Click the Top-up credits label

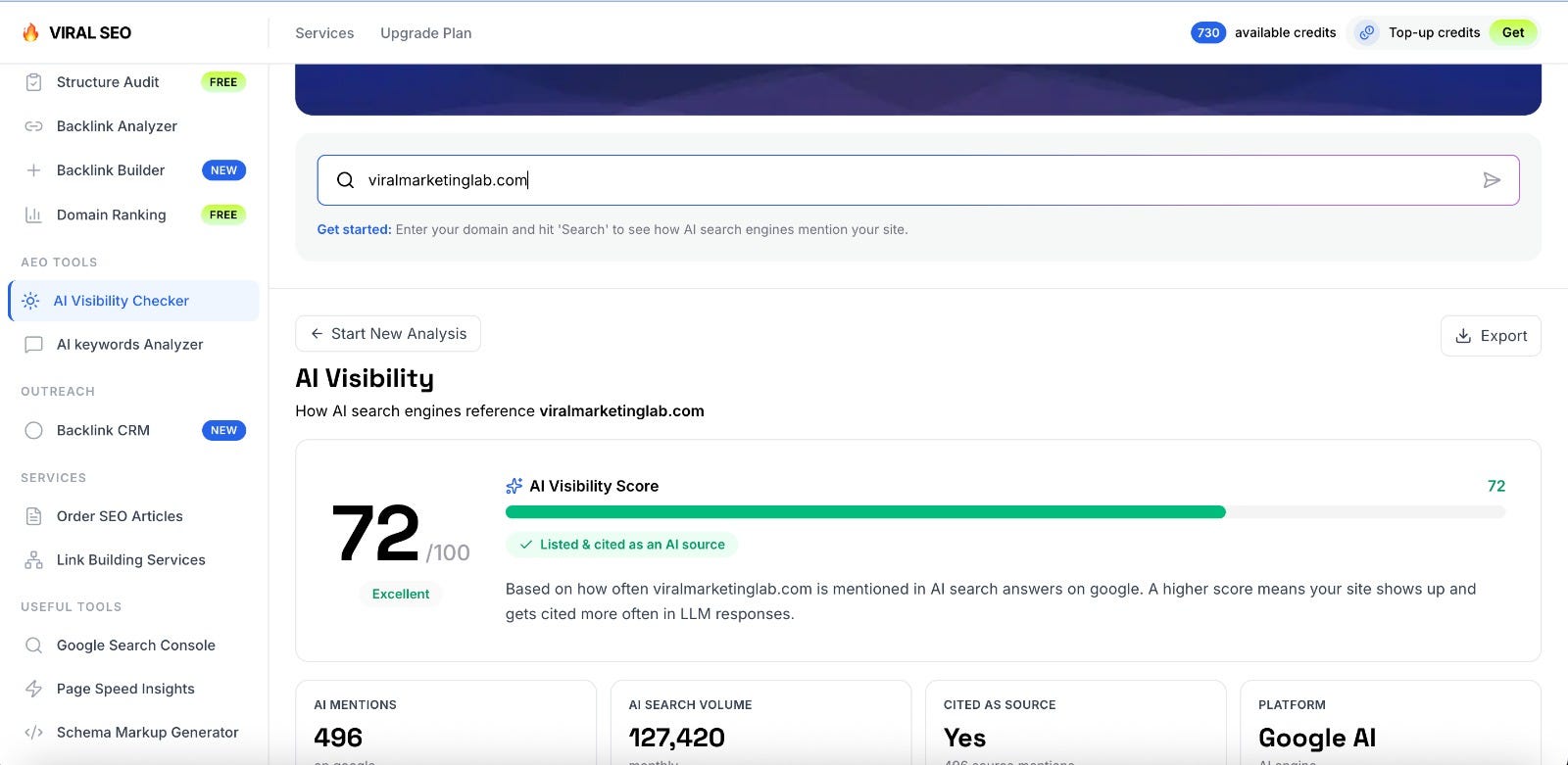[x=1434, y=32]
